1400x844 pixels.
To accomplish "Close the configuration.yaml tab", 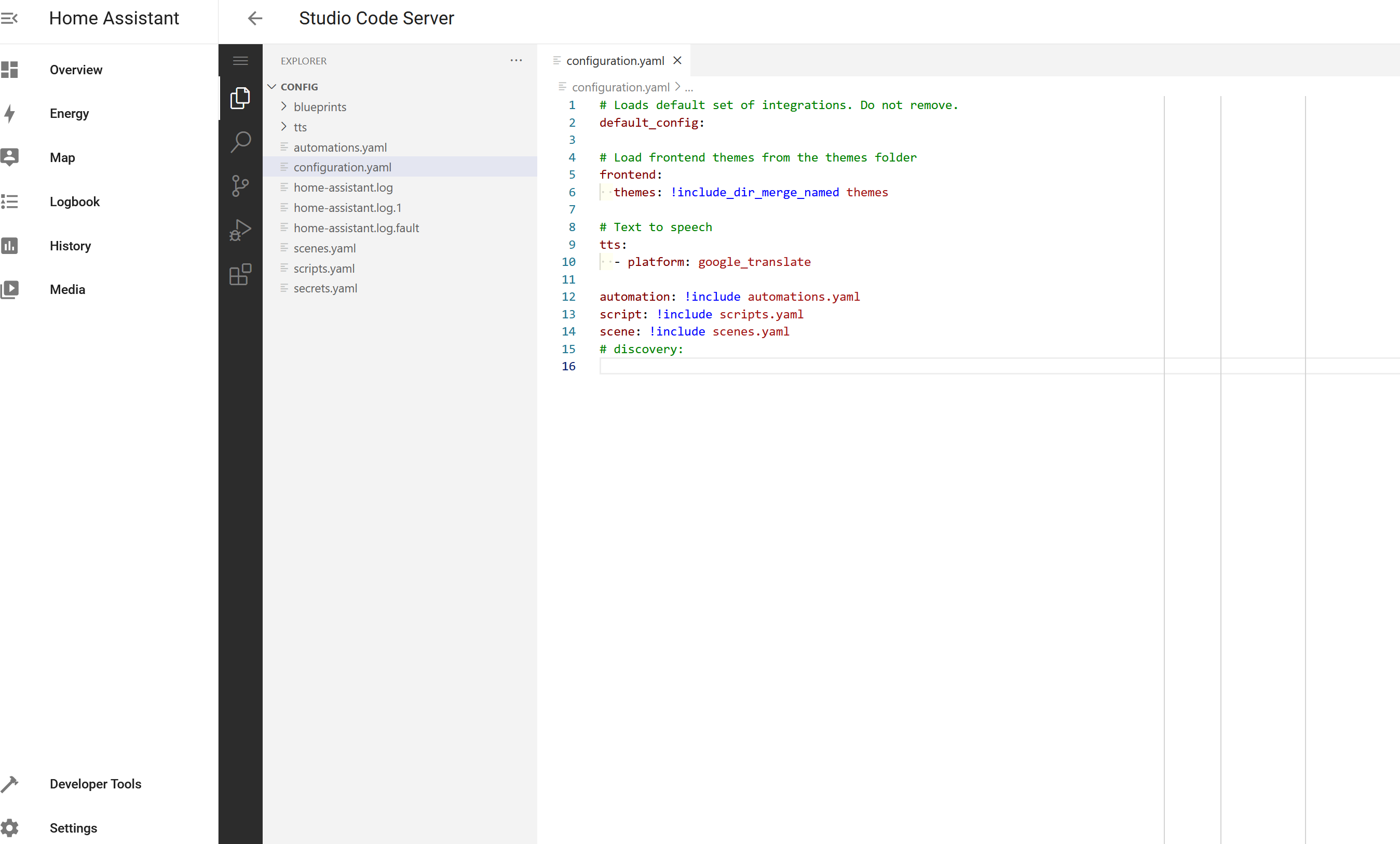I will [x=677, y=60].
